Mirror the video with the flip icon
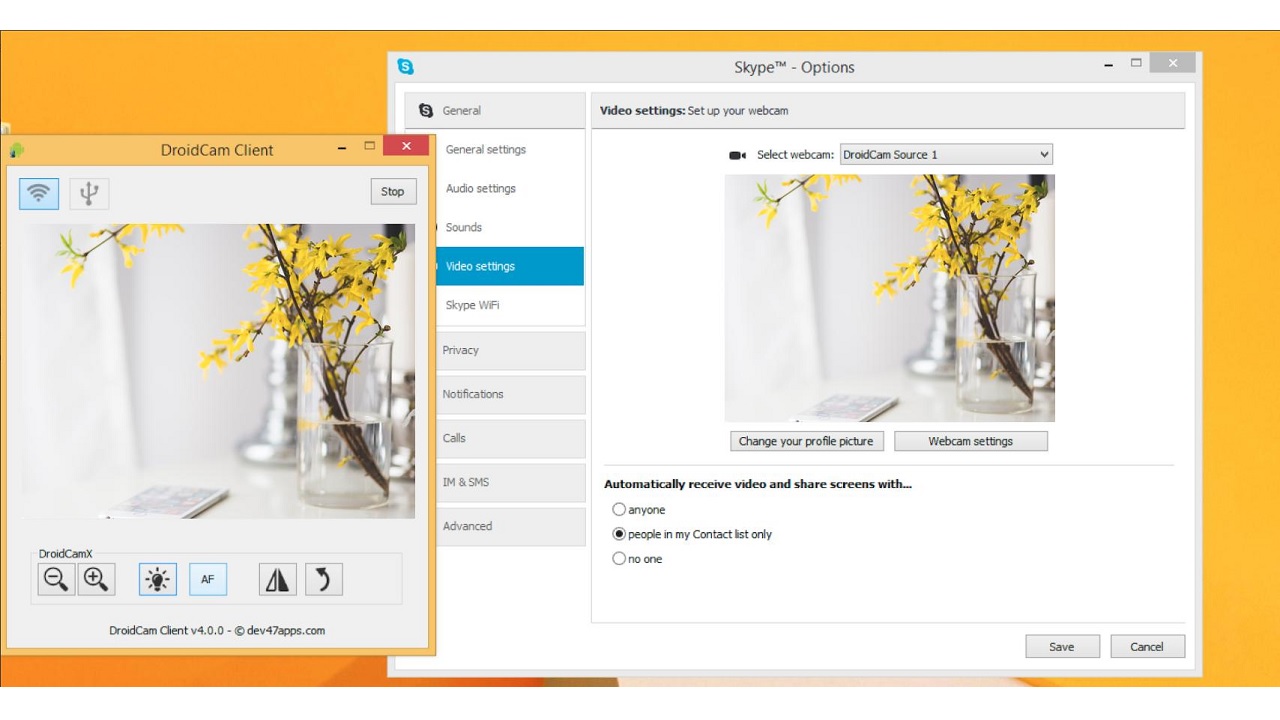Screen dimensions: 1280x720 click(x=278, y=579)
